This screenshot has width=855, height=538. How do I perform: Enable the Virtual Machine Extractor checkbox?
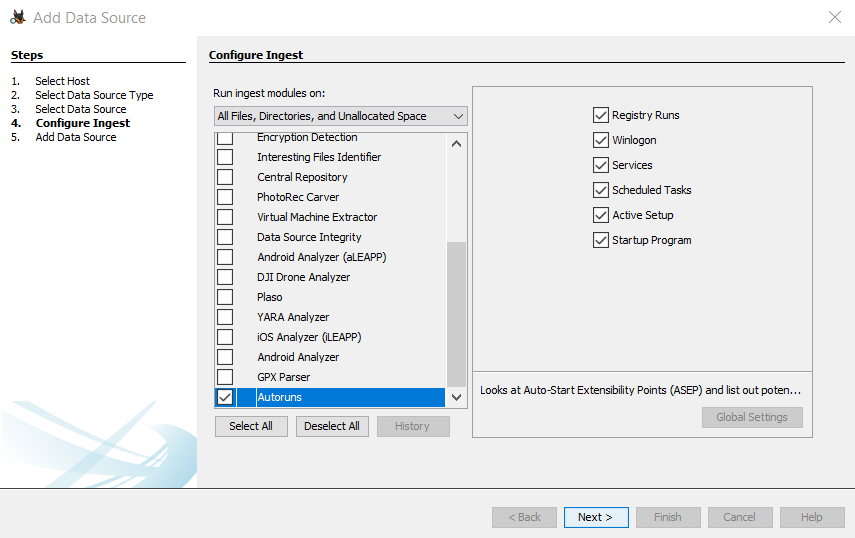point(225,217)
